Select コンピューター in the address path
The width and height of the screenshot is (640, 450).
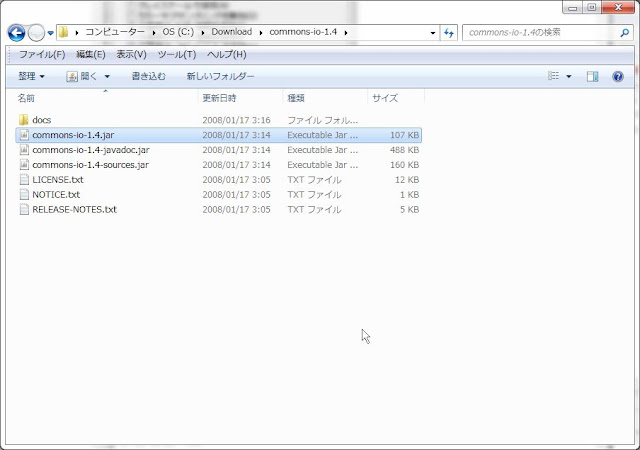[115, 32]
